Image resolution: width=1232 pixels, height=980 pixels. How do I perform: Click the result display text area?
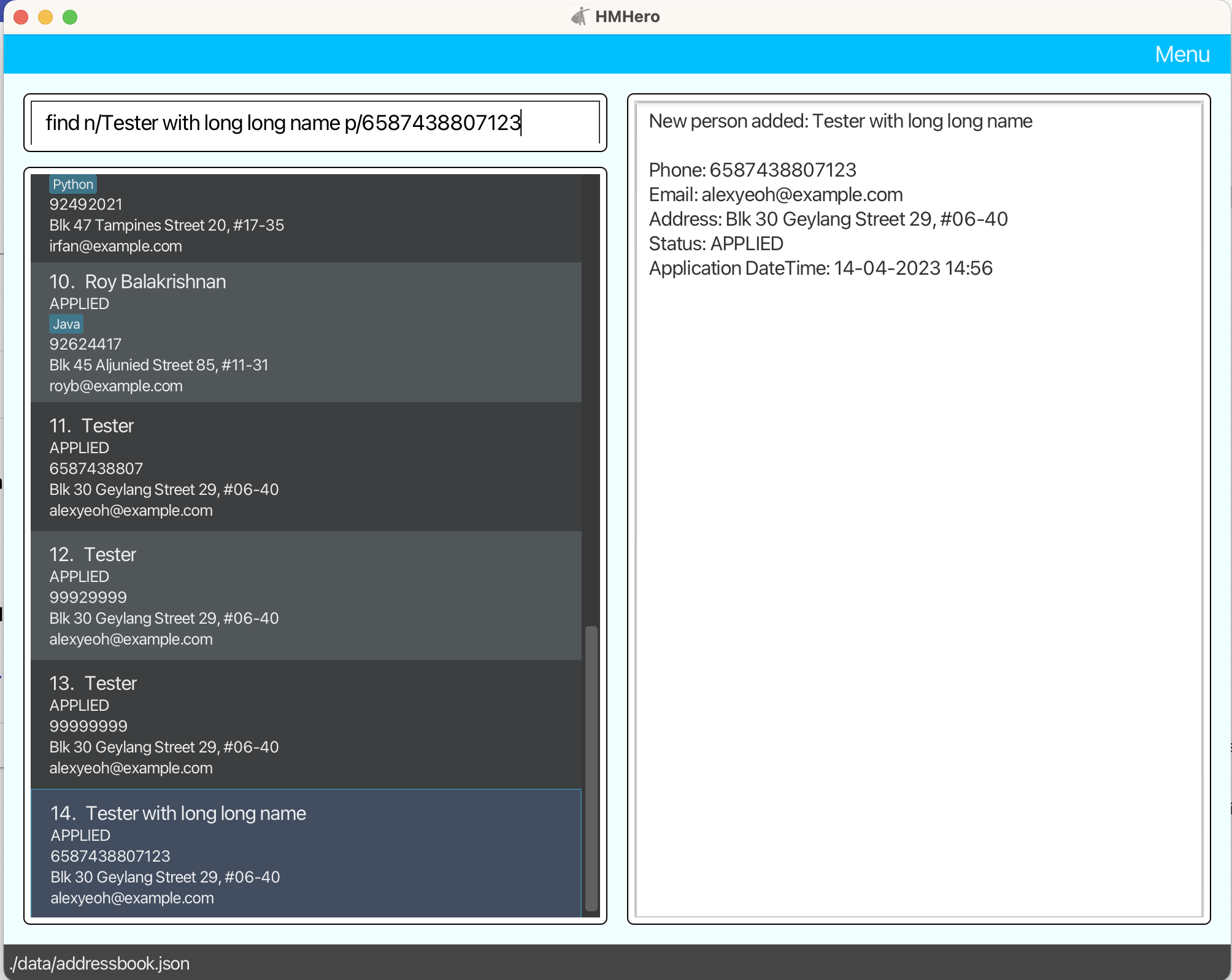pyautogui.click(x=918, y=509)
